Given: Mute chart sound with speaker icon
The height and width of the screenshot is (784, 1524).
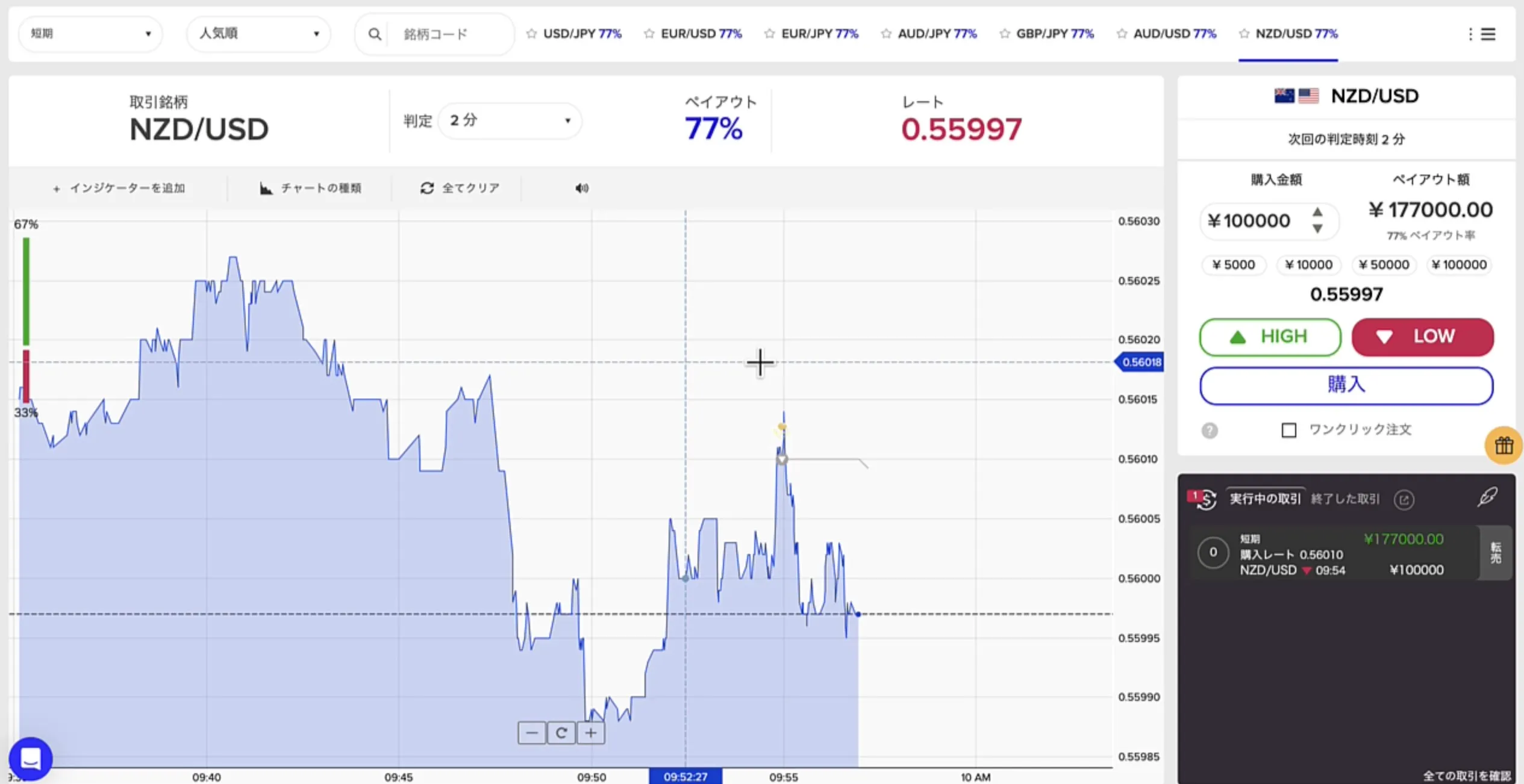Looking at the screenshot, I should click(581, 188).
